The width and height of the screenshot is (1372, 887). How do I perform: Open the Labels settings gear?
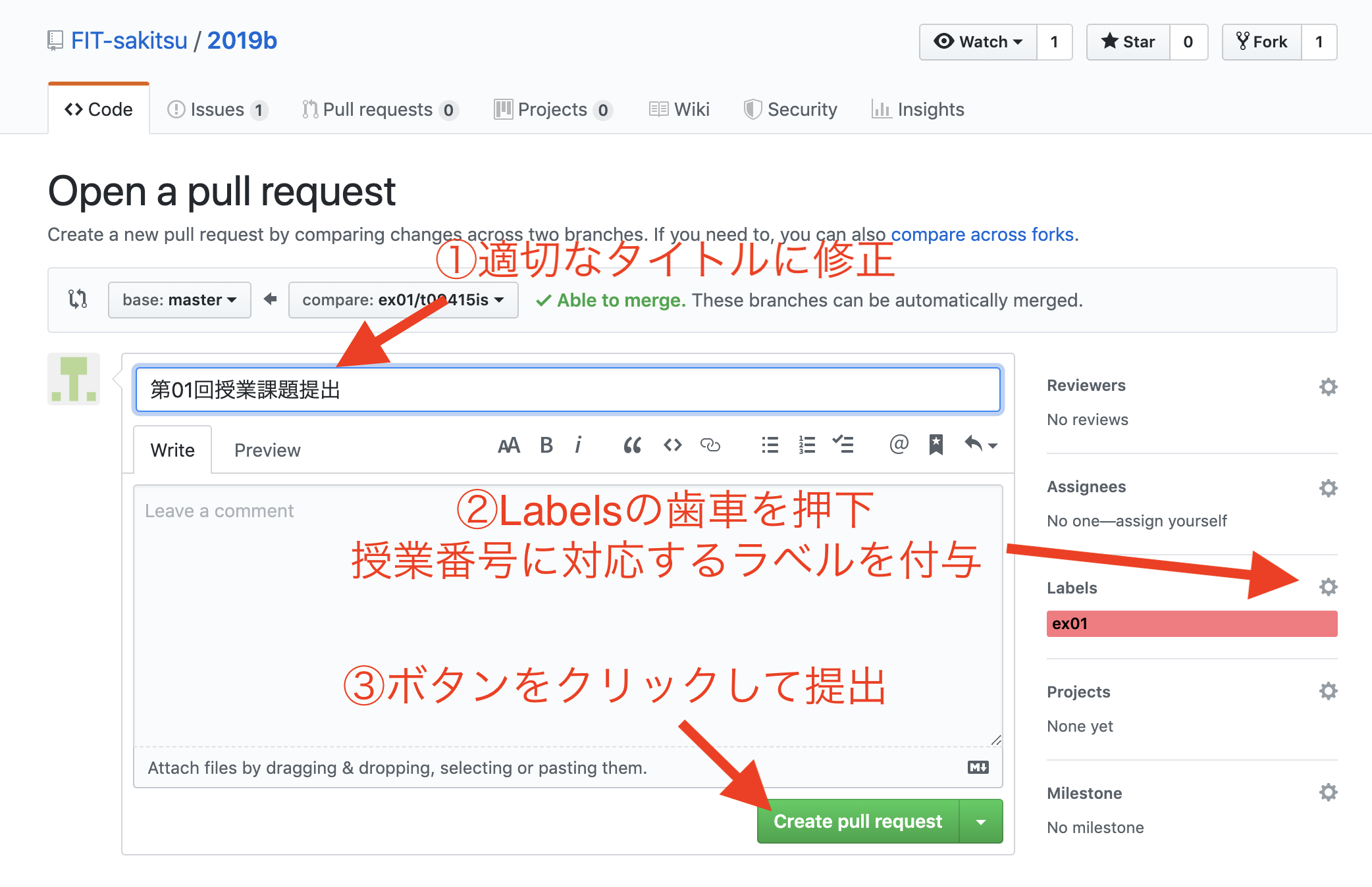(x=1329, y=587)
